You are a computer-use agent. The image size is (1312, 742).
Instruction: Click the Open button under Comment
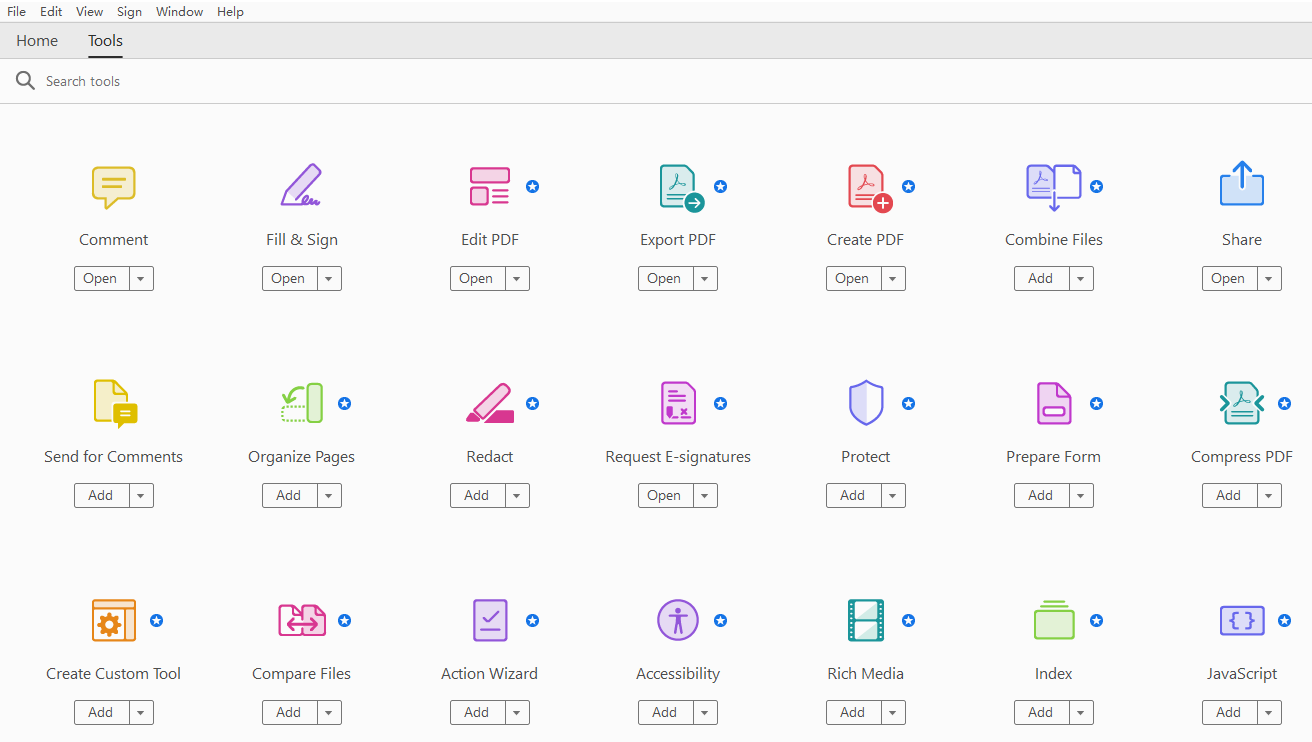(101, 279)
